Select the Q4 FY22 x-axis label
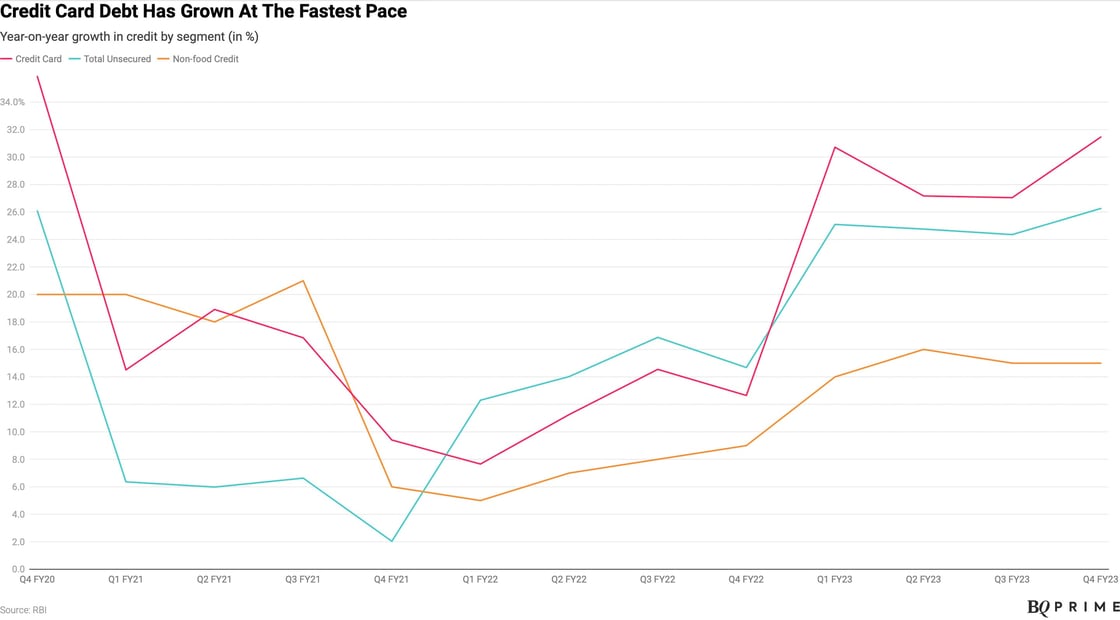Screen dimensions: 1120x620 (x=746, y=579)
